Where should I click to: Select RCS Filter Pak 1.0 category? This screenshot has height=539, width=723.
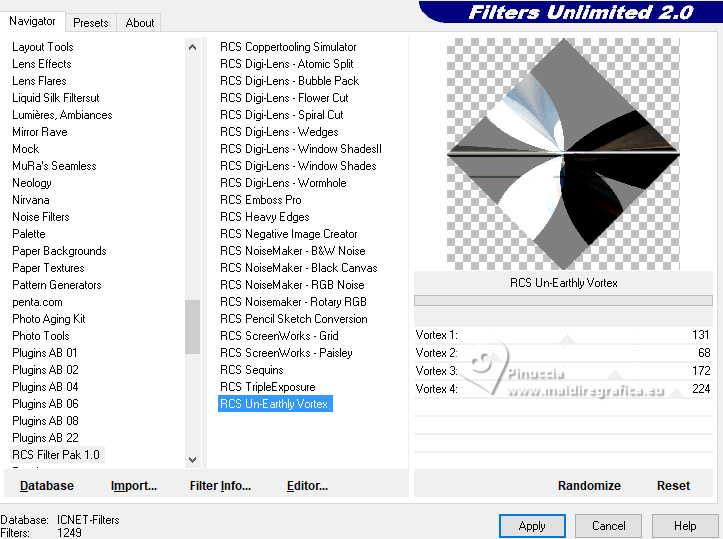pyautogui.click(x=55, y=455)
